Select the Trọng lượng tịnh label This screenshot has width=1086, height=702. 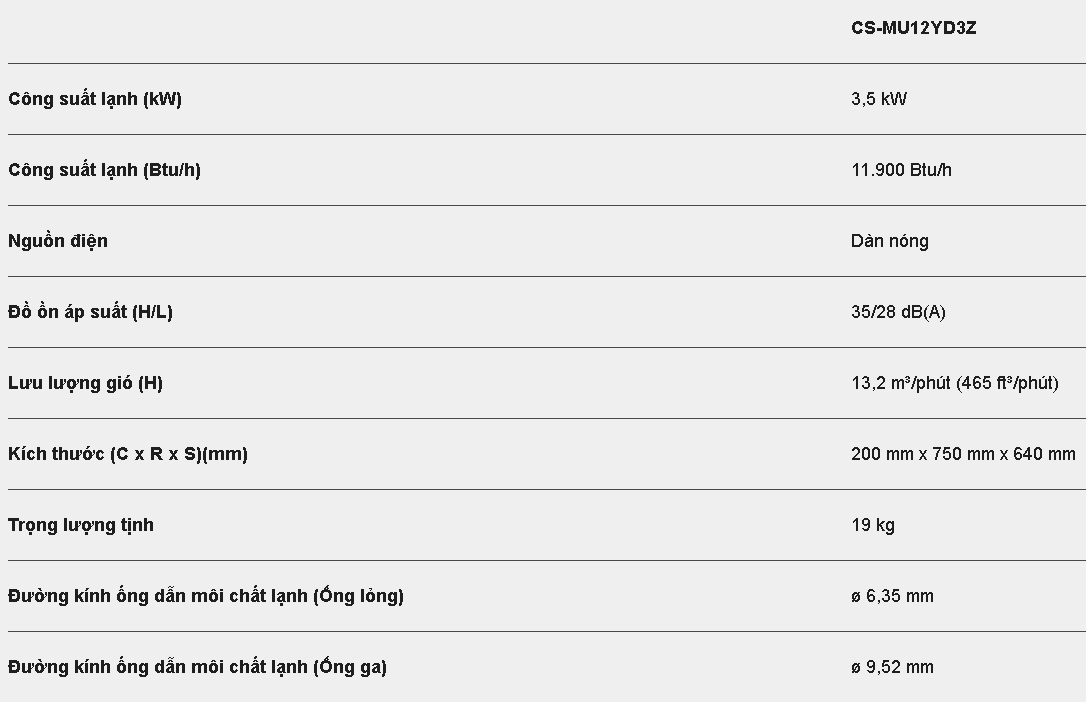(x=81, y=525)
